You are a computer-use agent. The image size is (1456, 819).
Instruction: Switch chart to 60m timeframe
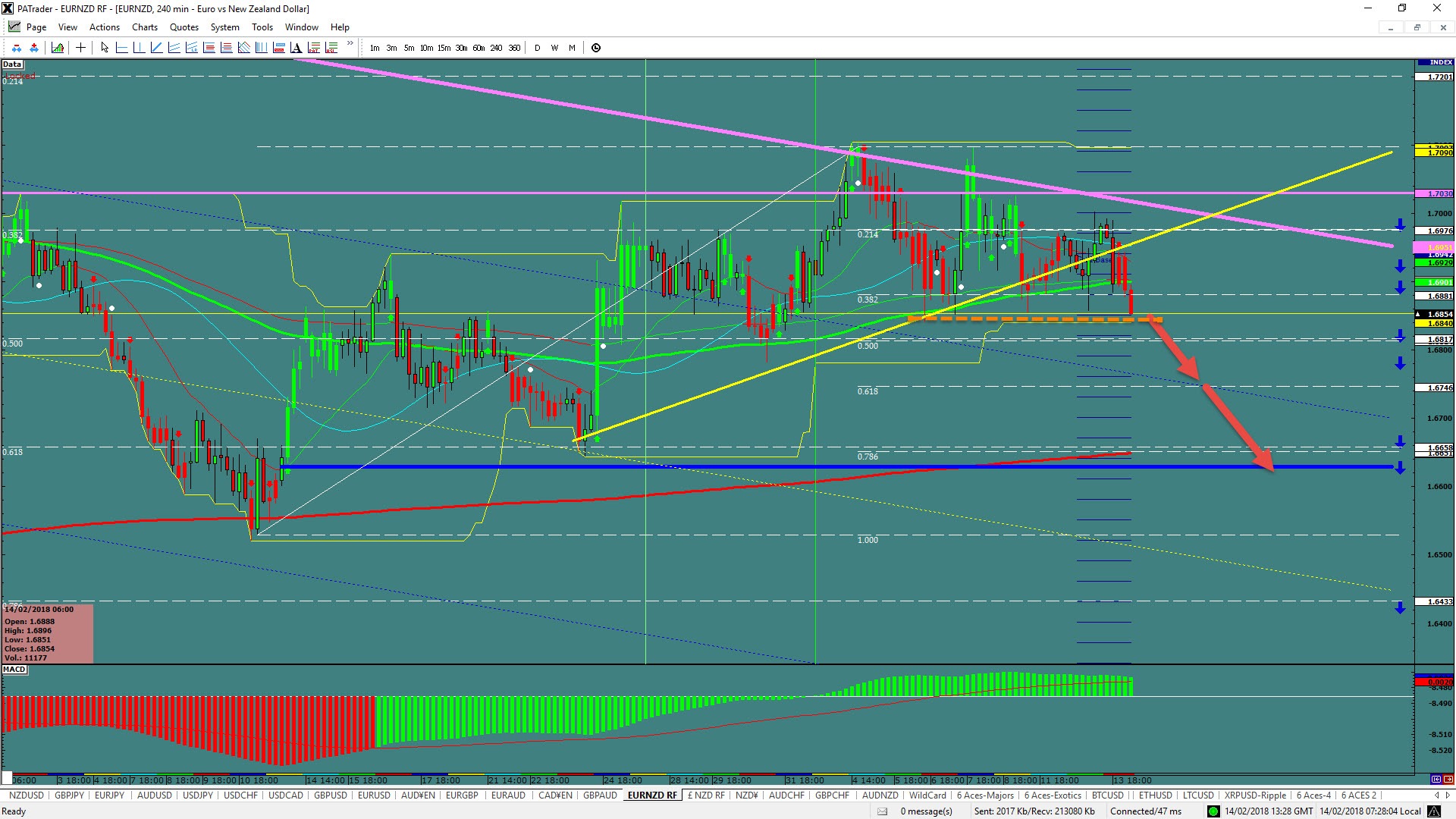(x=479, y=48)
